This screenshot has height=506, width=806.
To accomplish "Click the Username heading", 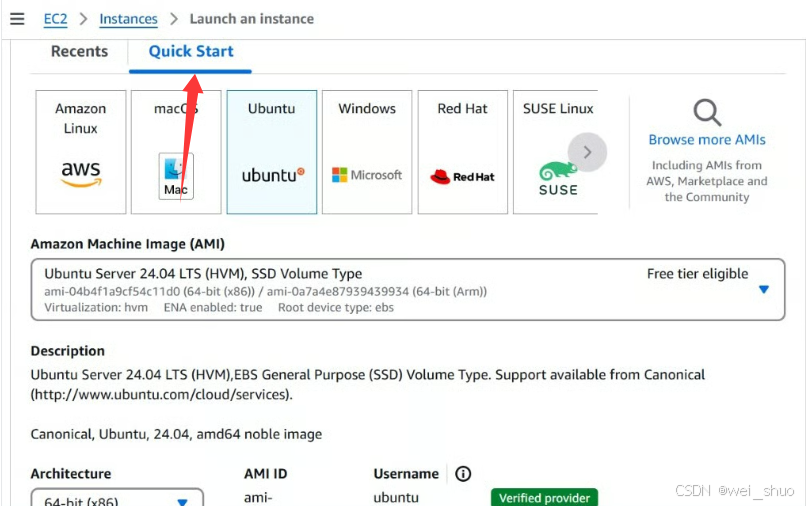I will 406,474.
